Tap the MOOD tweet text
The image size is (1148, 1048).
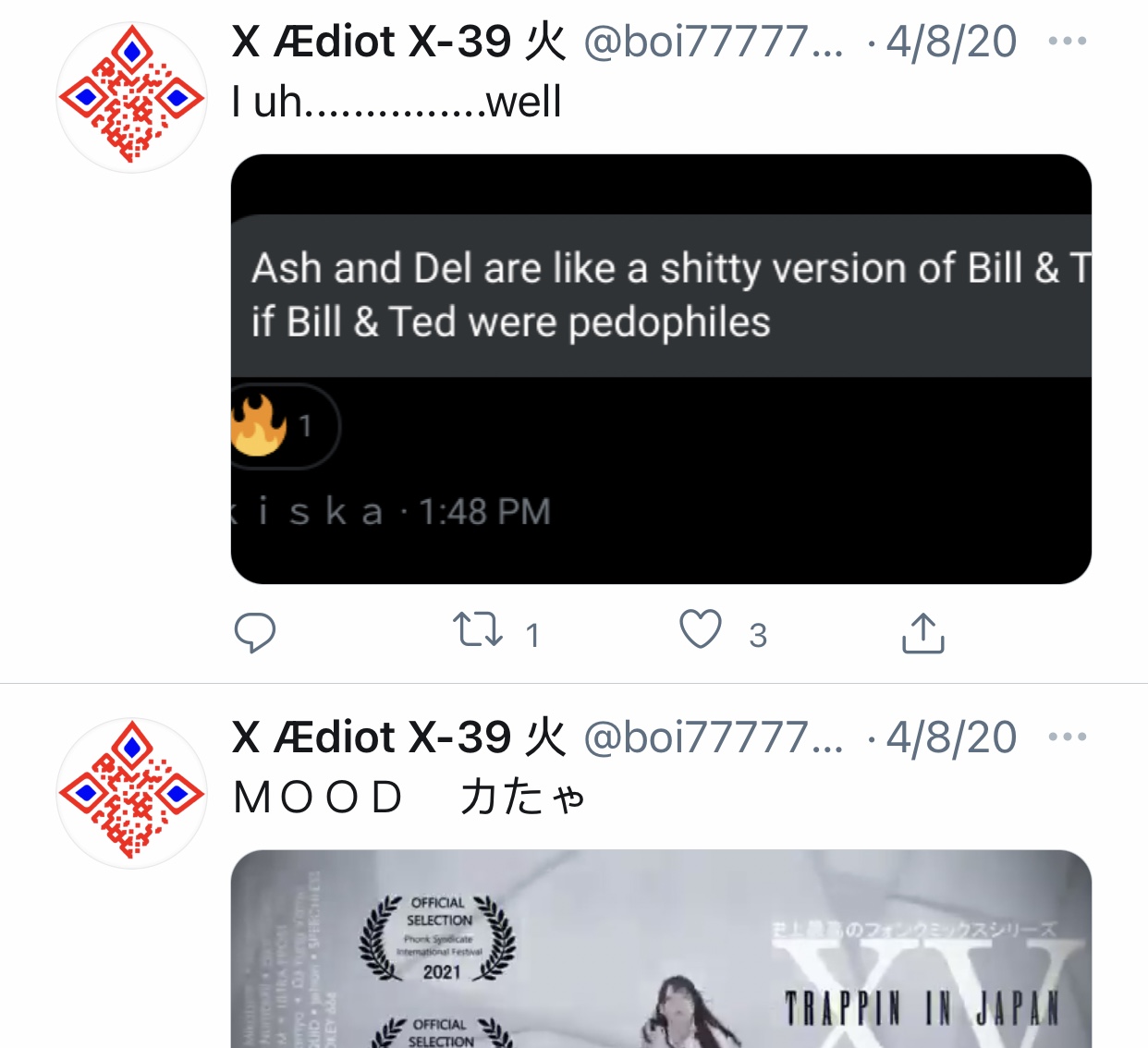409,798
